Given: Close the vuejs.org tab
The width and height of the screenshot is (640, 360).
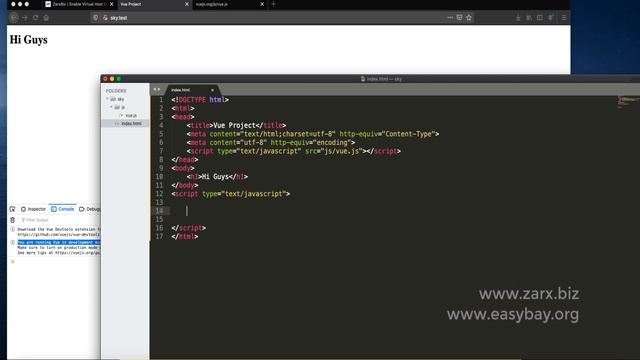Looking at the screenshot, I should click(x=262, y=4).
